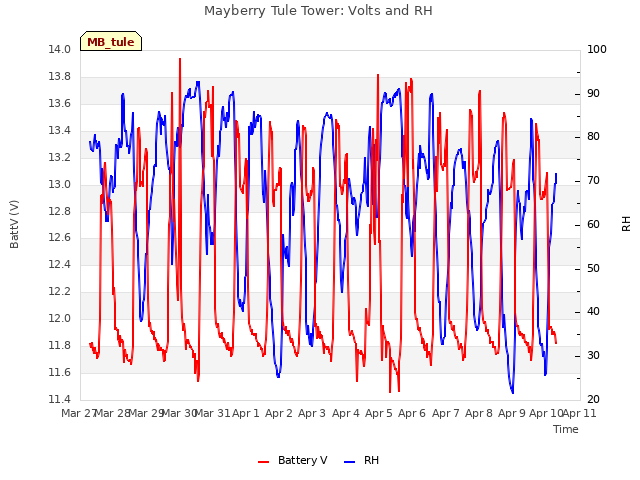Click the Apr 2 date tick label
Screen dimensions: 640x480
click(279, 413)
